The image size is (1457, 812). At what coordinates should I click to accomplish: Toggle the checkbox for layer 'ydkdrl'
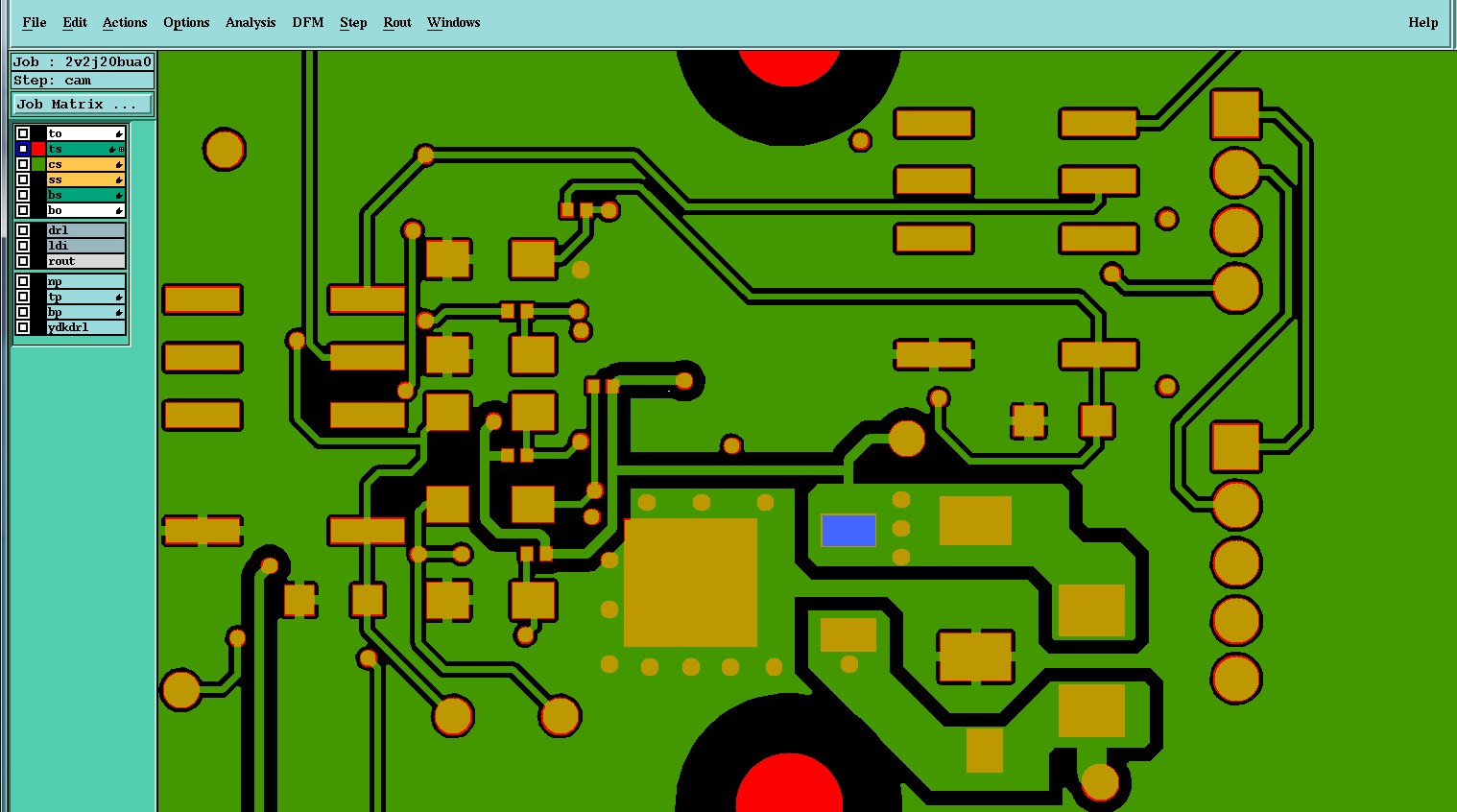pos(23,327)
